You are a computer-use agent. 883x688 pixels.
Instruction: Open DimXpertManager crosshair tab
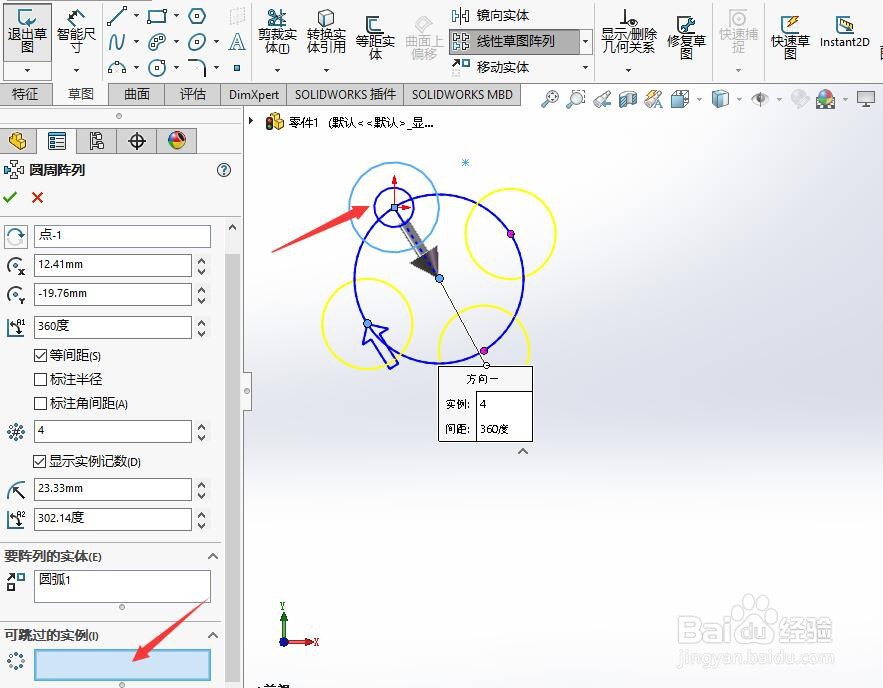[x=137, y=141]
